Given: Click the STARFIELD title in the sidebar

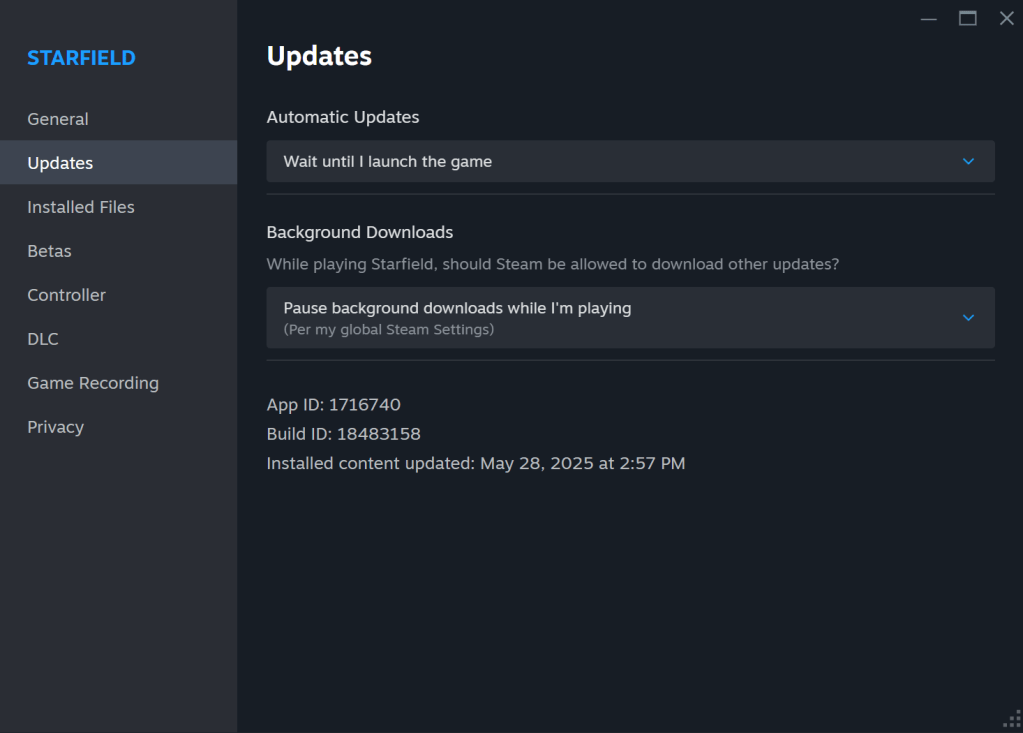Looking at the screenshot, I should (x=81, y=58).
